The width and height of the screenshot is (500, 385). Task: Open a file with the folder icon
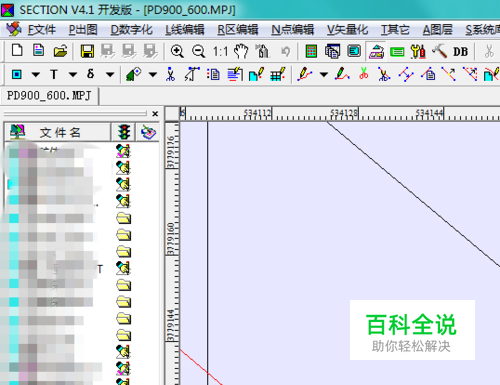(x=60, y=51)
